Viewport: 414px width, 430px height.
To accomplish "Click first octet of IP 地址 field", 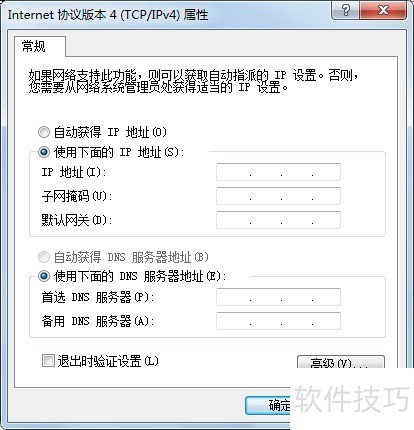I will tap(233, 172).
